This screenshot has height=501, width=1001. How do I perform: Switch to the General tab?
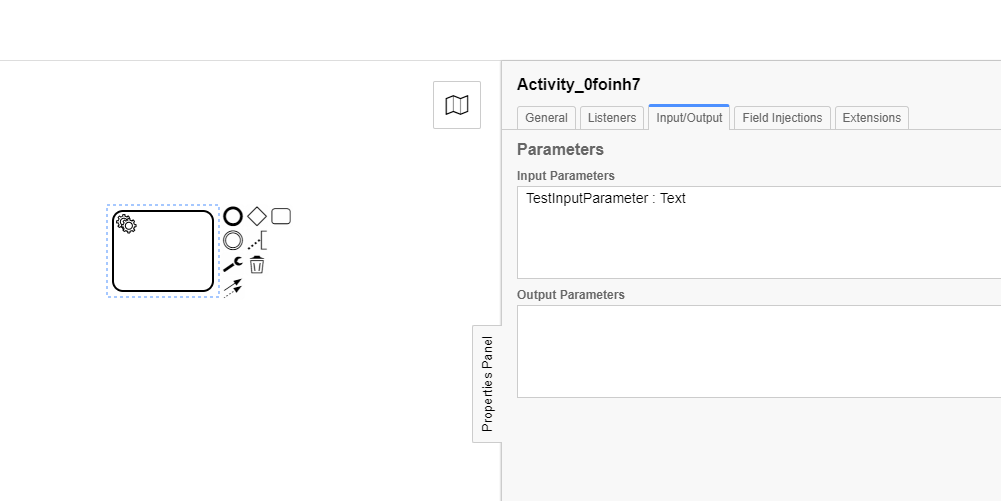click(546, 118)
